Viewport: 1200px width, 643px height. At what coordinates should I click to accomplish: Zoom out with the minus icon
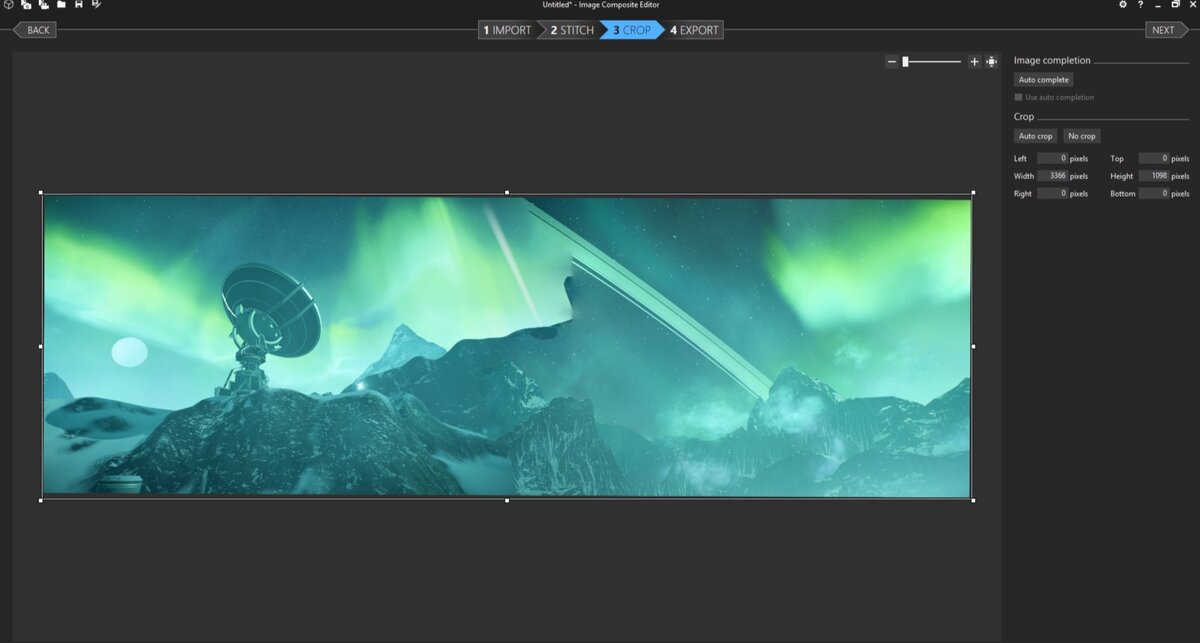[892, 62]
